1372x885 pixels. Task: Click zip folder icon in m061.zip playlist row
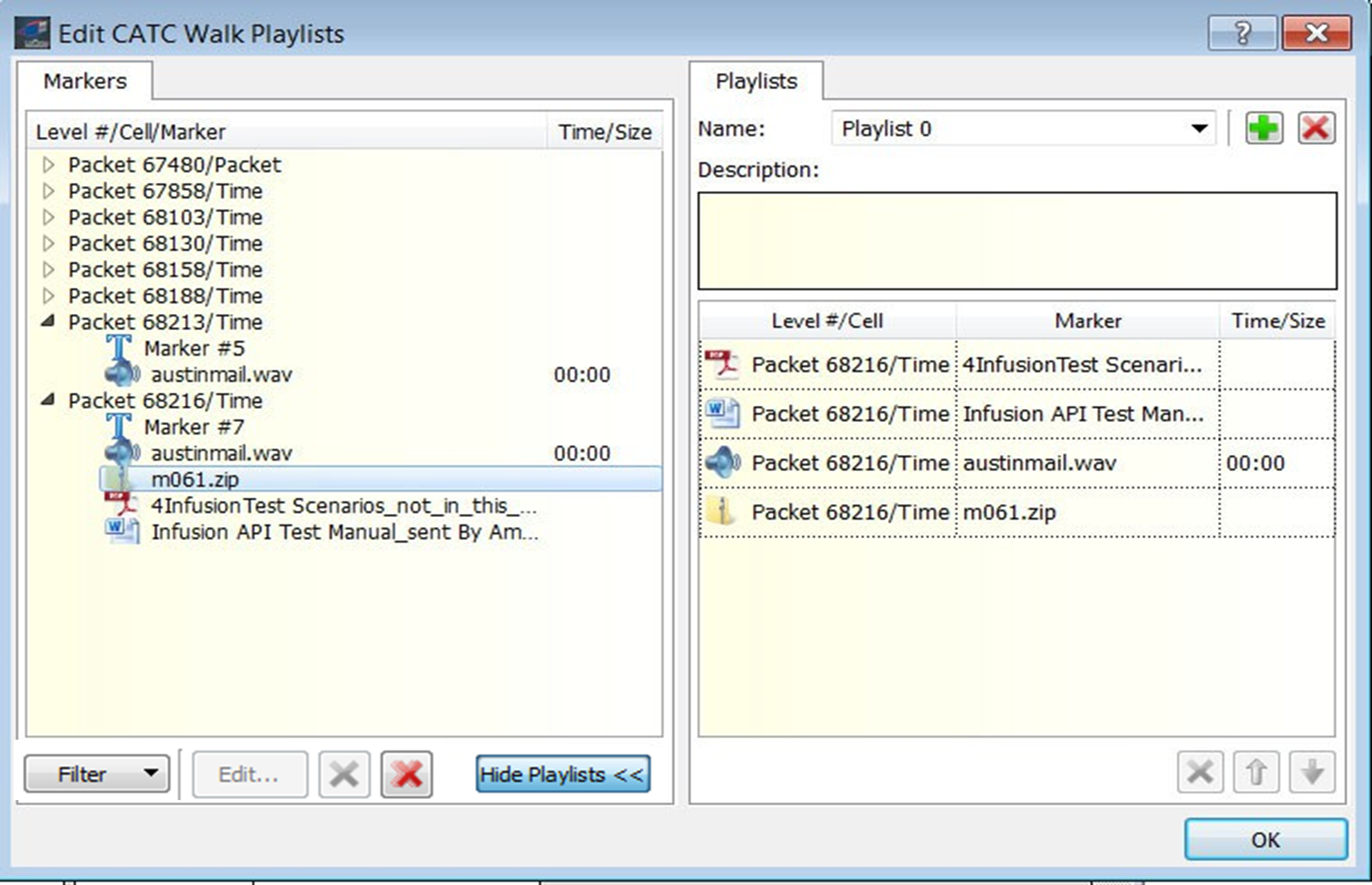point(721,511)
